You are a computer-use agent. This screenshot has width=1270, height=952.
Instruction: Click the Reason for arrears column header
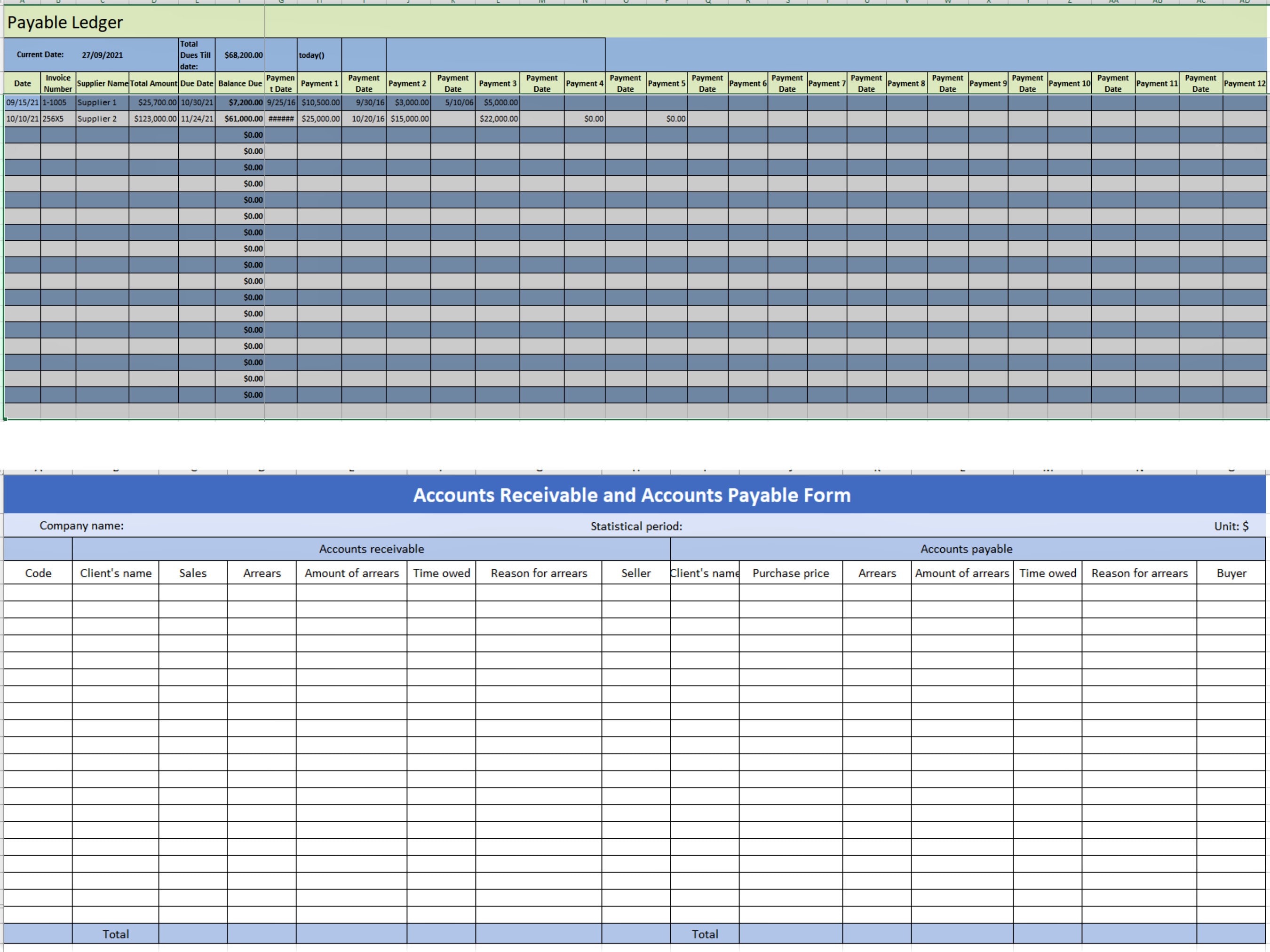(538, 573)
